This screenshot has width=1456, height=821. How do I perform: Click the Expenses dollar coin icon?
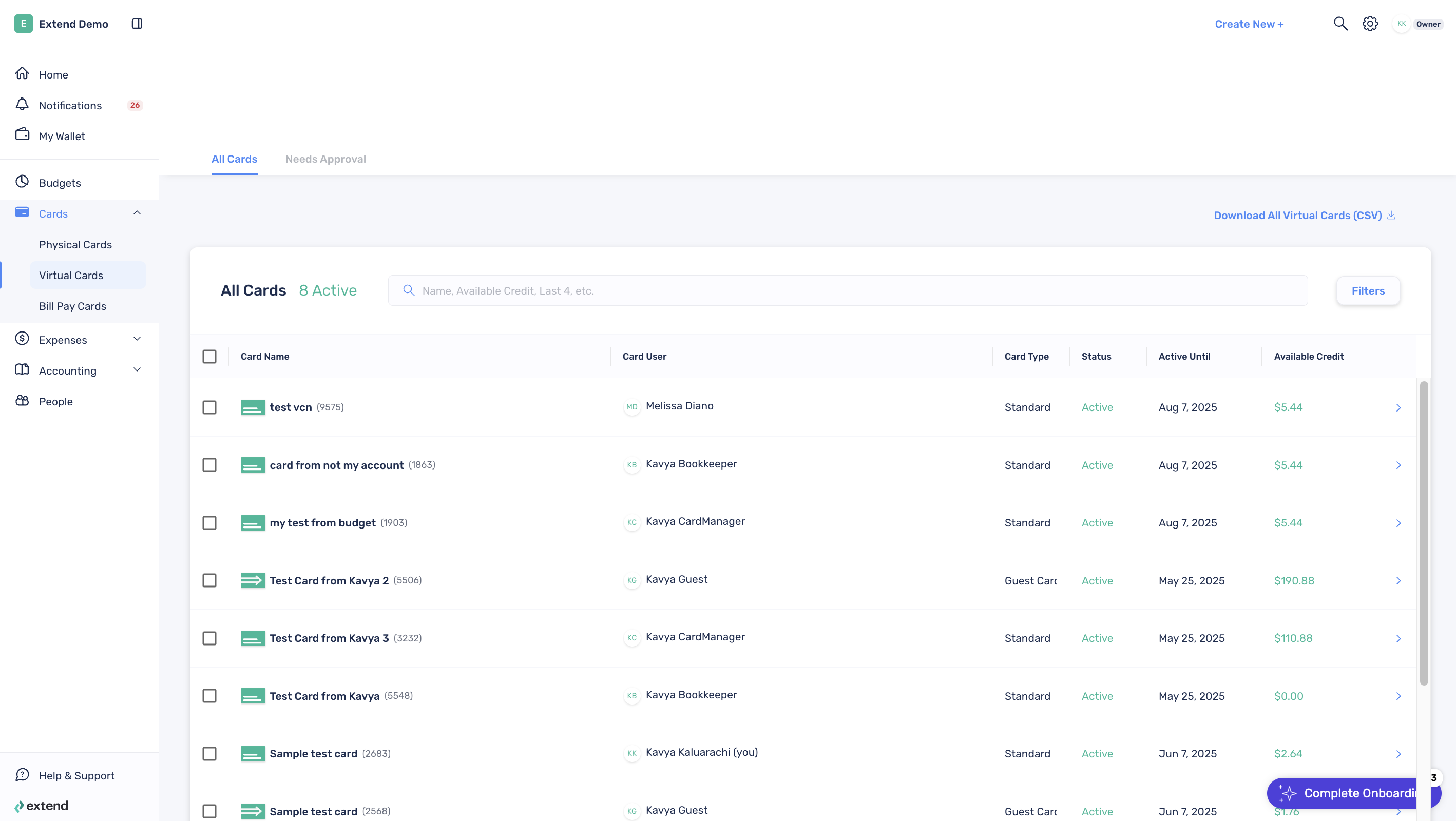(x=22, y=339)
